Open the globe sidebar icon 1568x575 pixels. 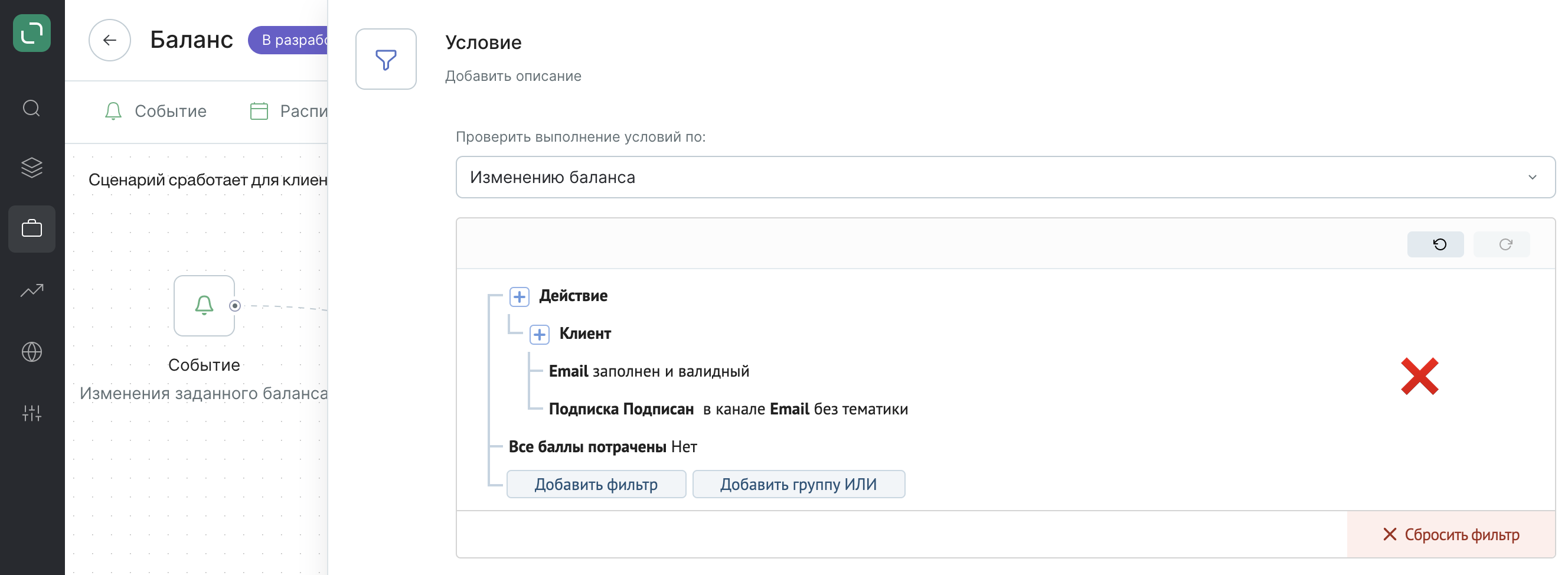tap(32, 352)
